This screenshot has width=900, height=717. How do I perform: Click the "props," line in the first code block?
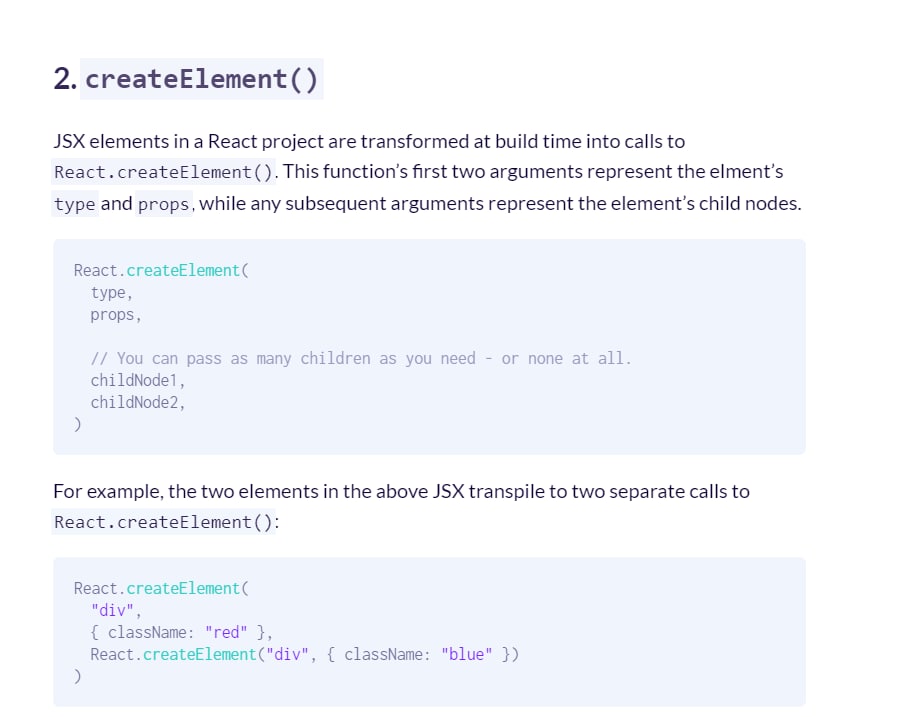pyautogui.click(x=115, y=314)
